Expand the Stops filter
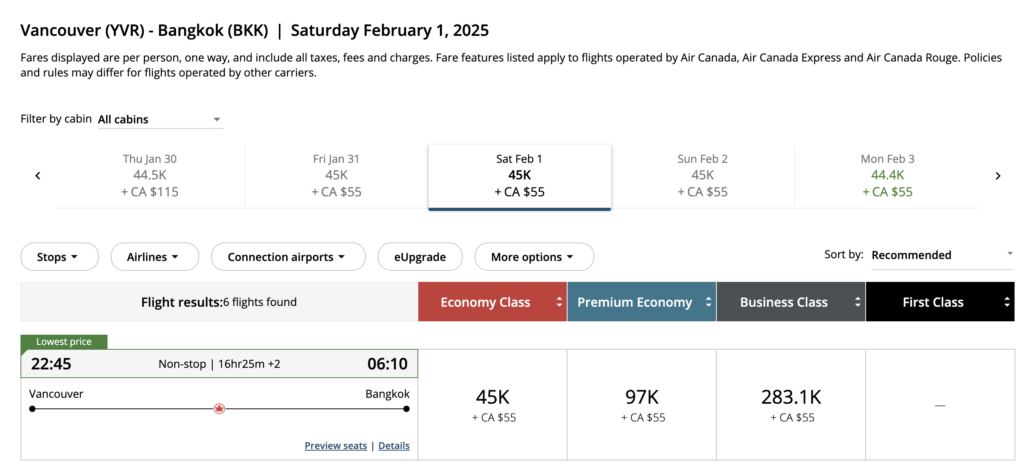Viewport: 1024px width, 466px height. tap(59, 257)
